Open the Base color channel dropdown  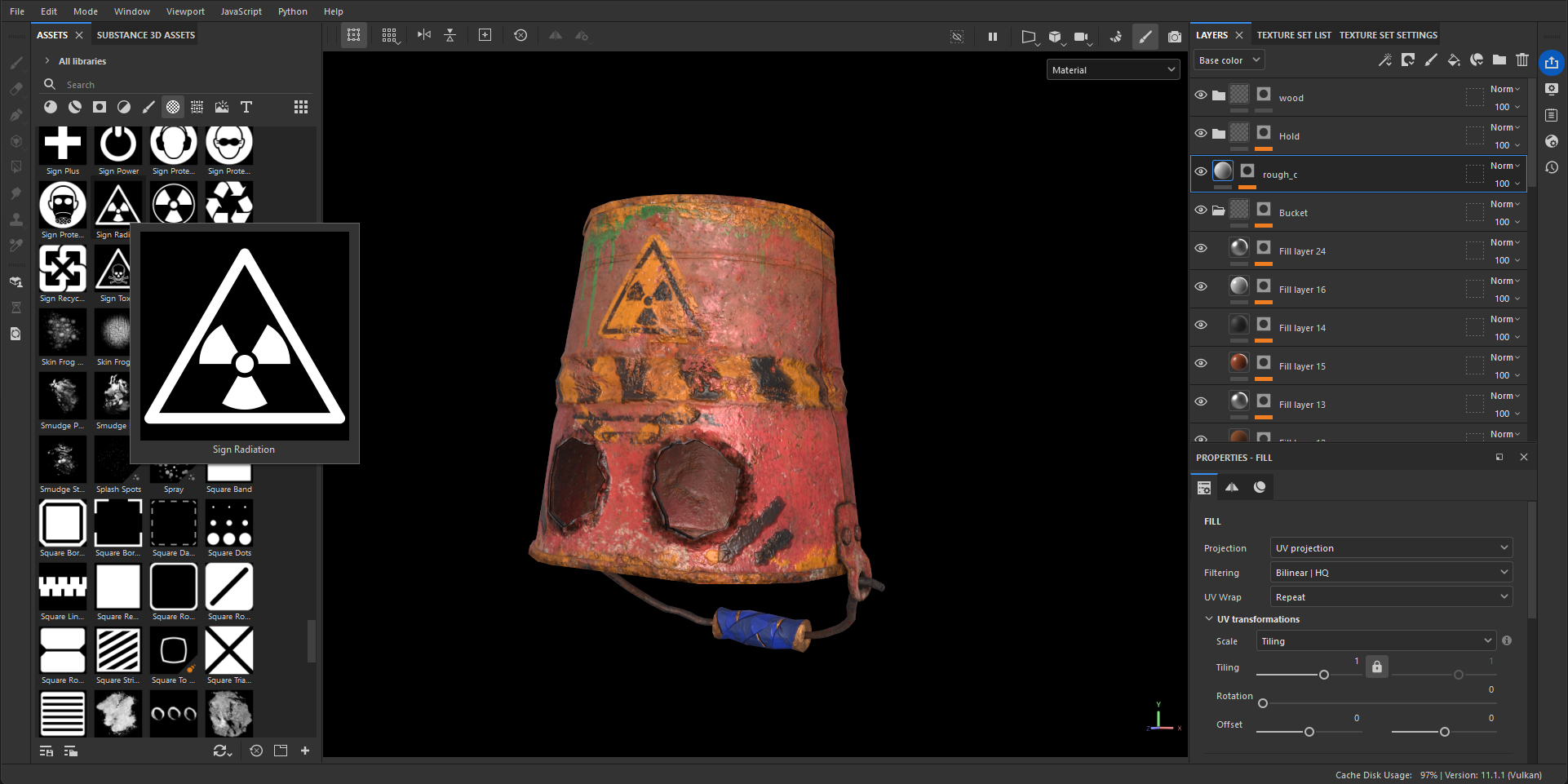[x=1229, y=60]
